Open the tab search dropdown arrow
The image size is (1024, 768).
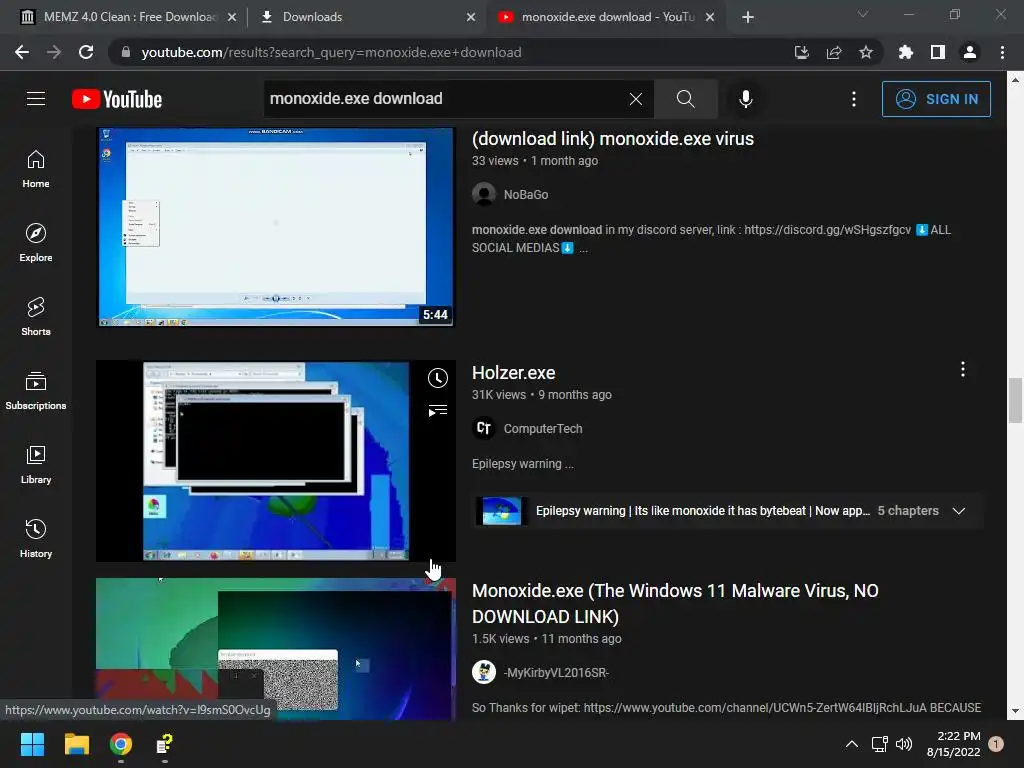[863, 14]
